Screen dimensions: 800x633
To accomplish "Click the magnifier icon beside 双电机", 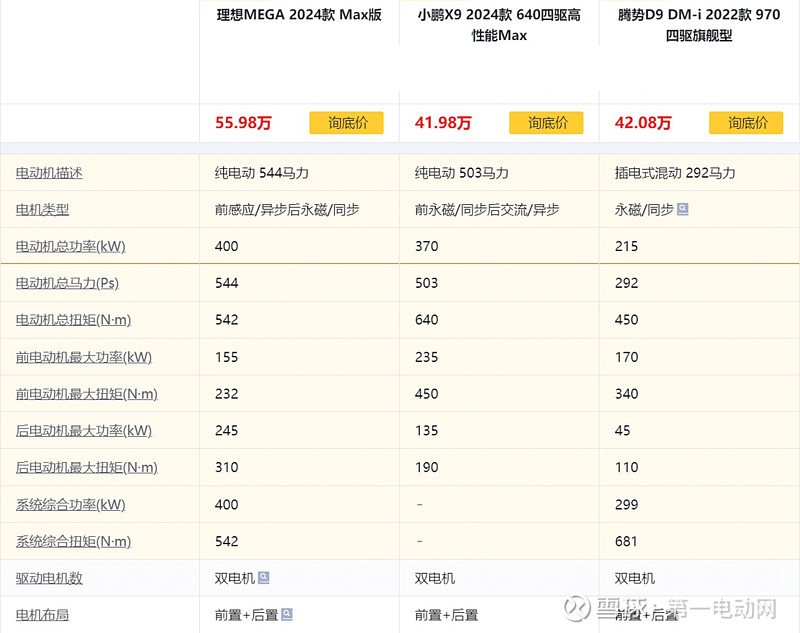I will tap(261, 578).
